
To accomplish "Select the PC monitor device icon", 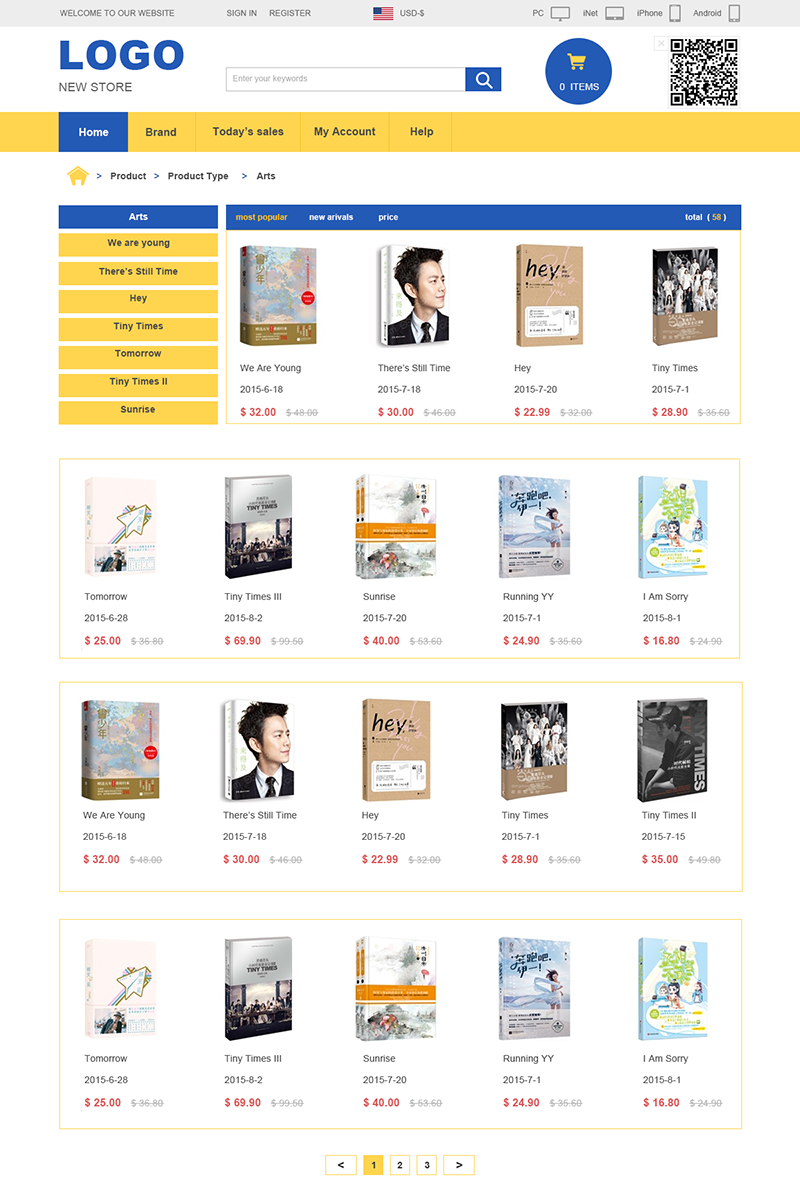I will click(560, 13).
